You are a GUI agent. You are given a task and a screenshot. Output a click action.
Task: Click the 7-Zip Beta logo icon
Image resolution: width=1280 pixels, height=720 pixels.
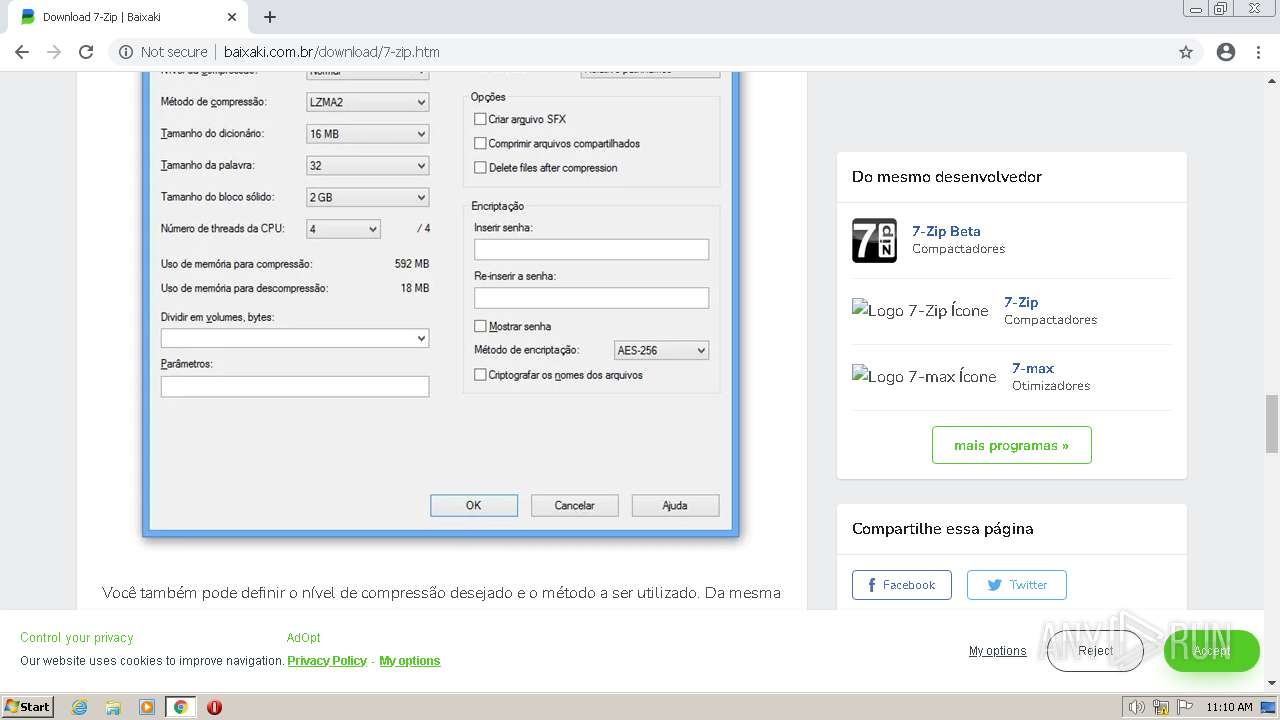tap(874, 240)
